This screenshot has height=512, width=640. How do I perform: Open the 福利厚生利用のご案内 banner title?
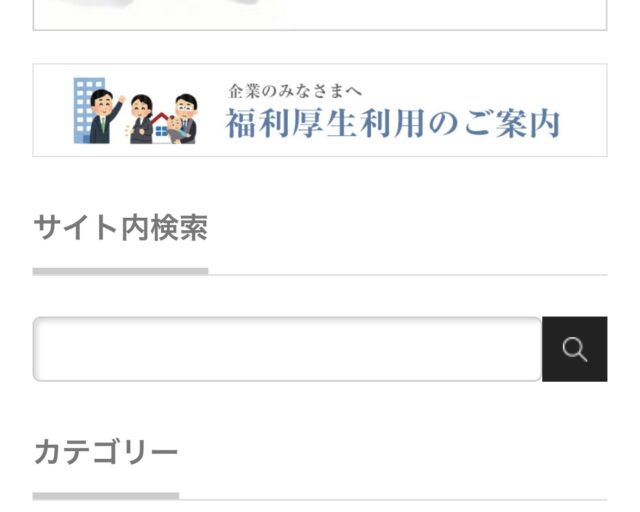click(x=392, y=123)
